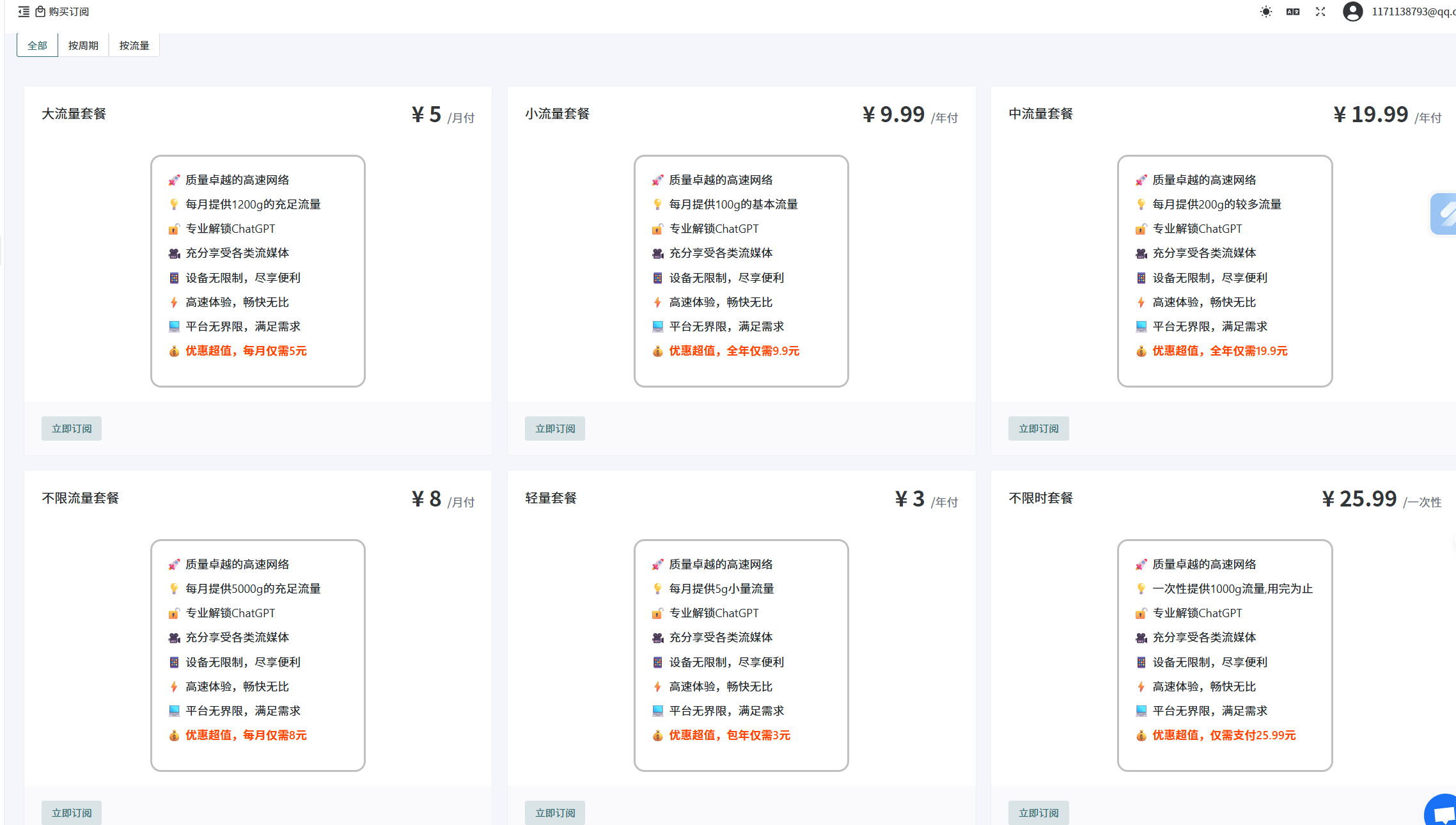Open the user avatar account menu
The width and height of the screenshot is (1456, 825).
[1352, 12]
